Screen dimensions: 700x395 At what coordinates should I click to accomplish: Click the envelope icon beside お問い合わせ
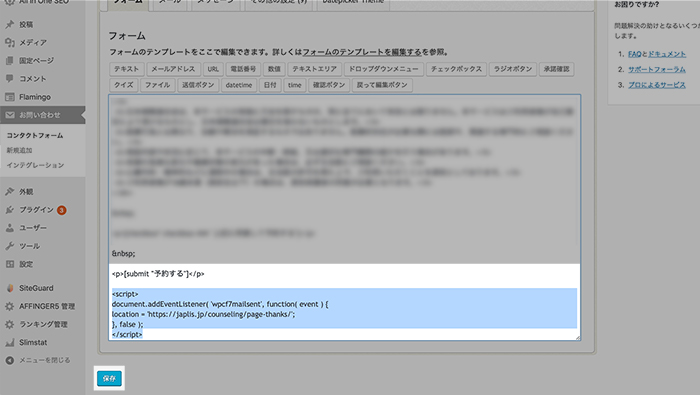[x=10, y=115]
